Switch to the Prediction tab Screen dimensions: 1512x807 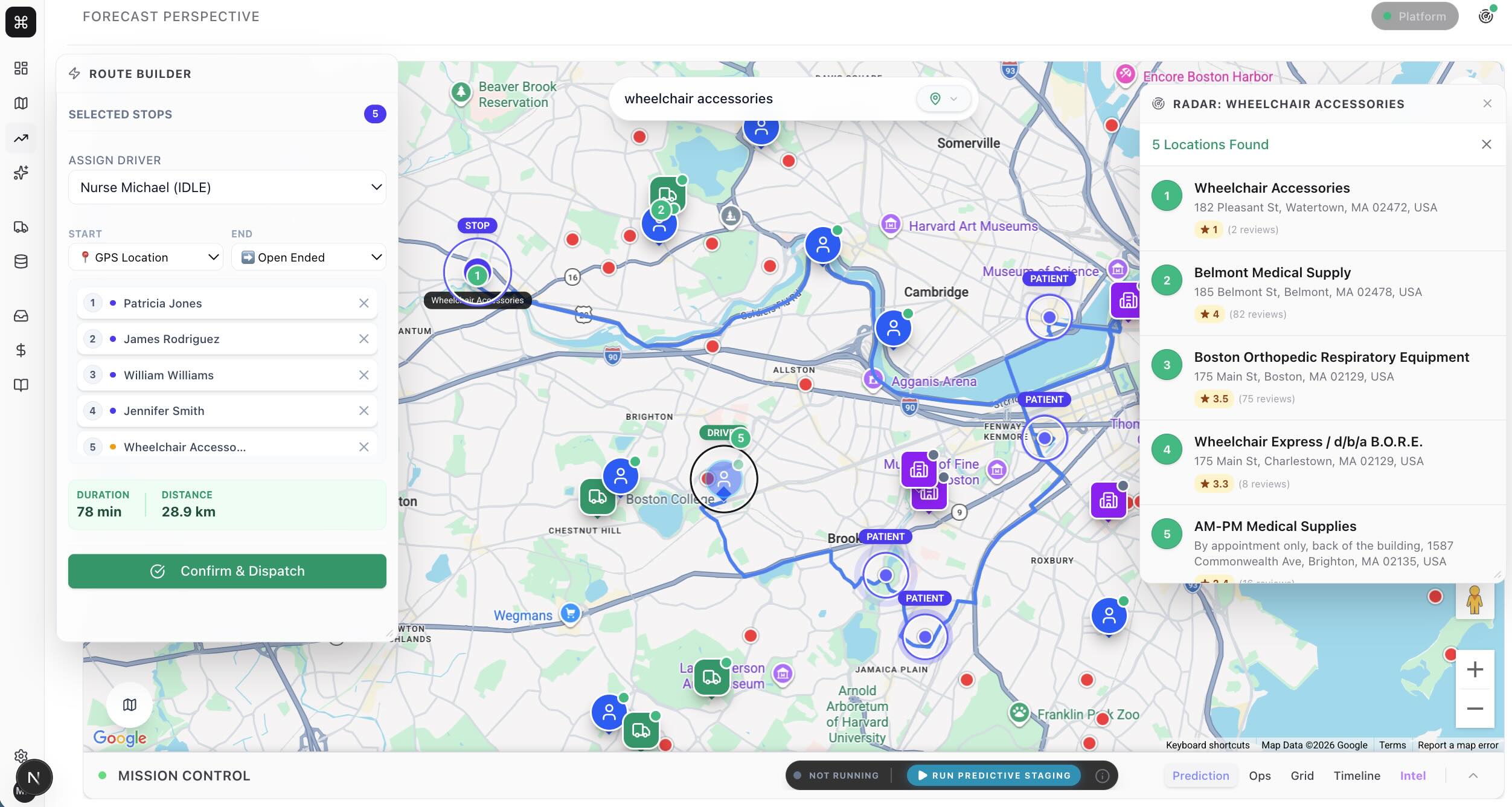pos(1200,776)
